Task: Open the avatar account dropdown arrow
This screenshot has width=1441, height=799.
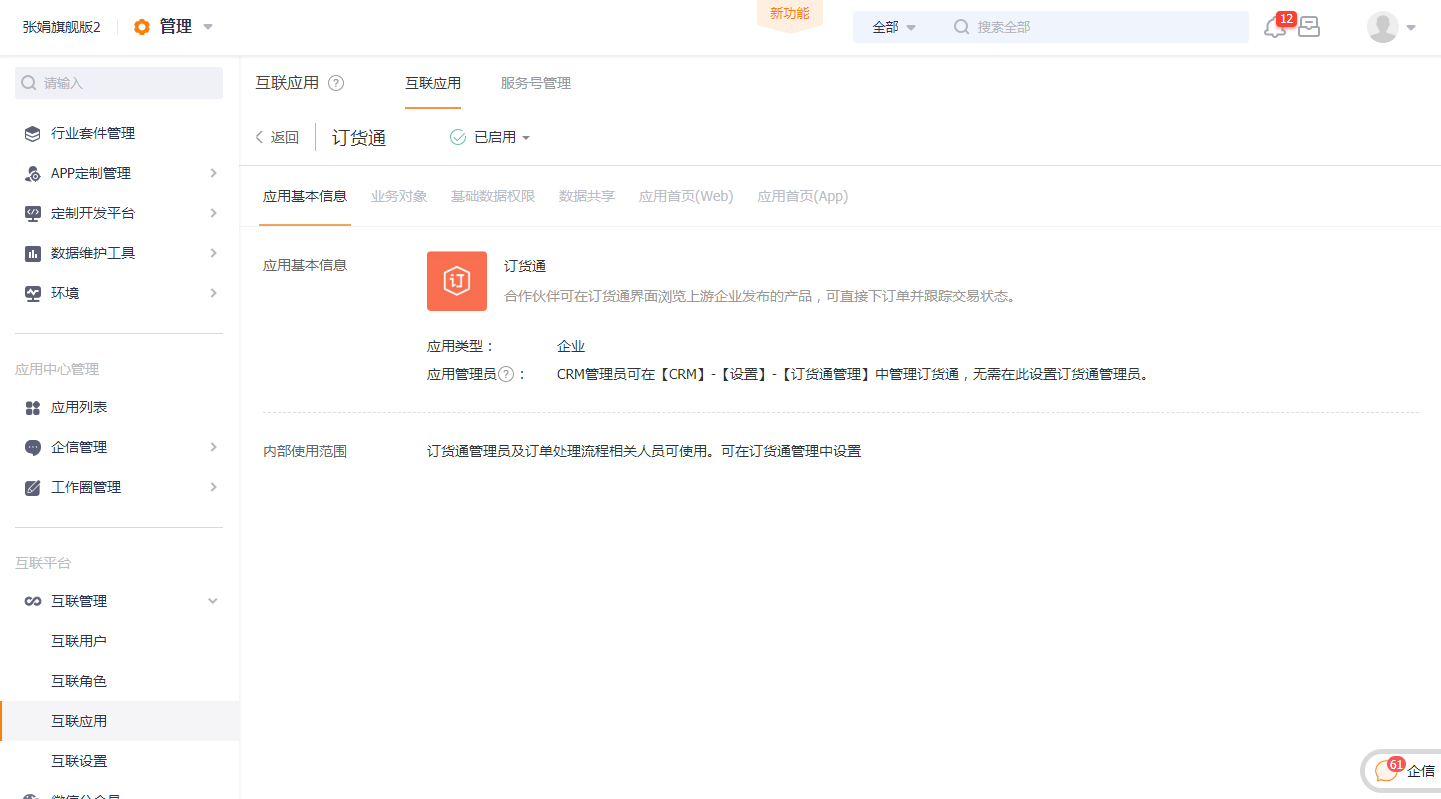Action: coord(1411,28)
